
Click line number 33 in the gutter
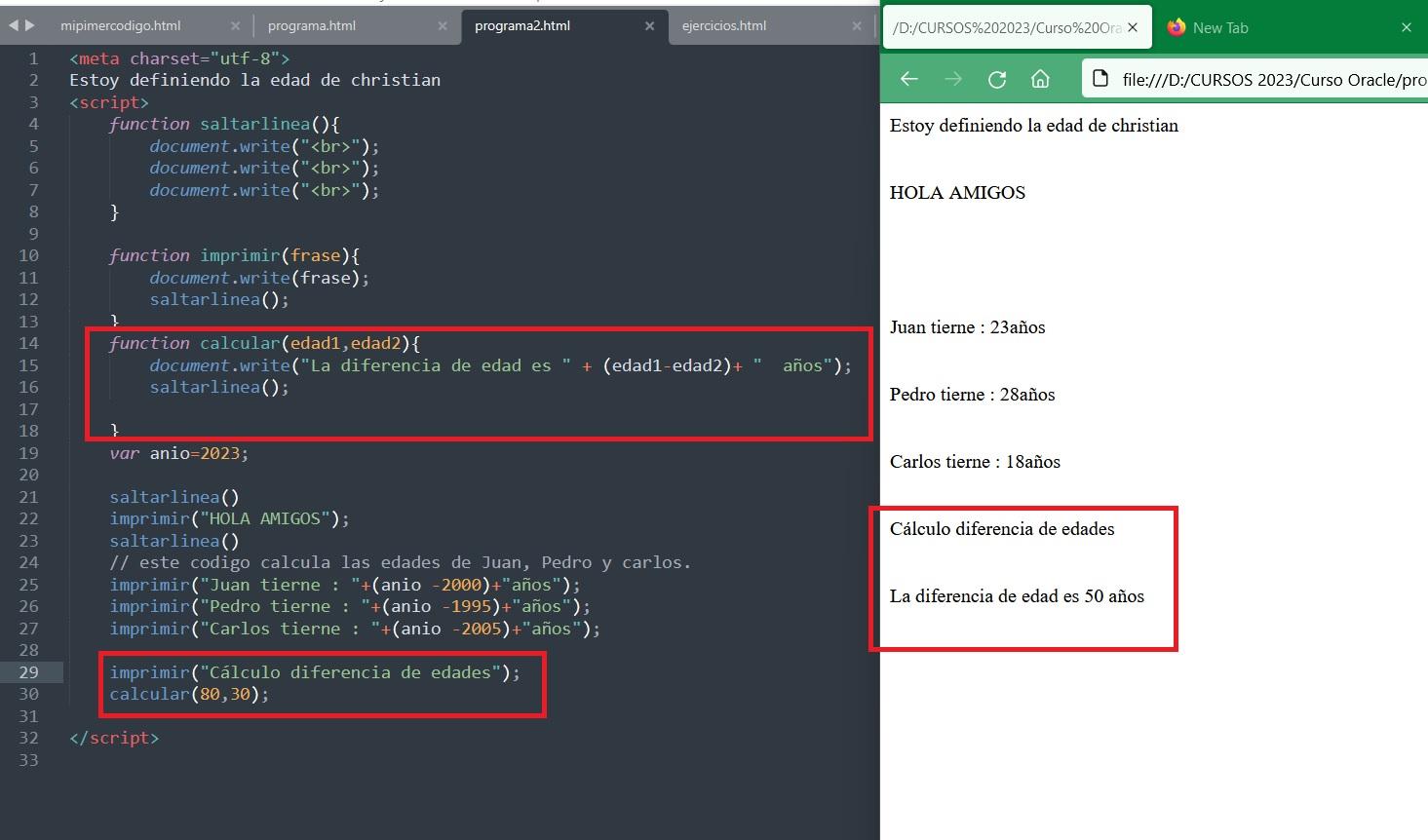click(29, 760)
